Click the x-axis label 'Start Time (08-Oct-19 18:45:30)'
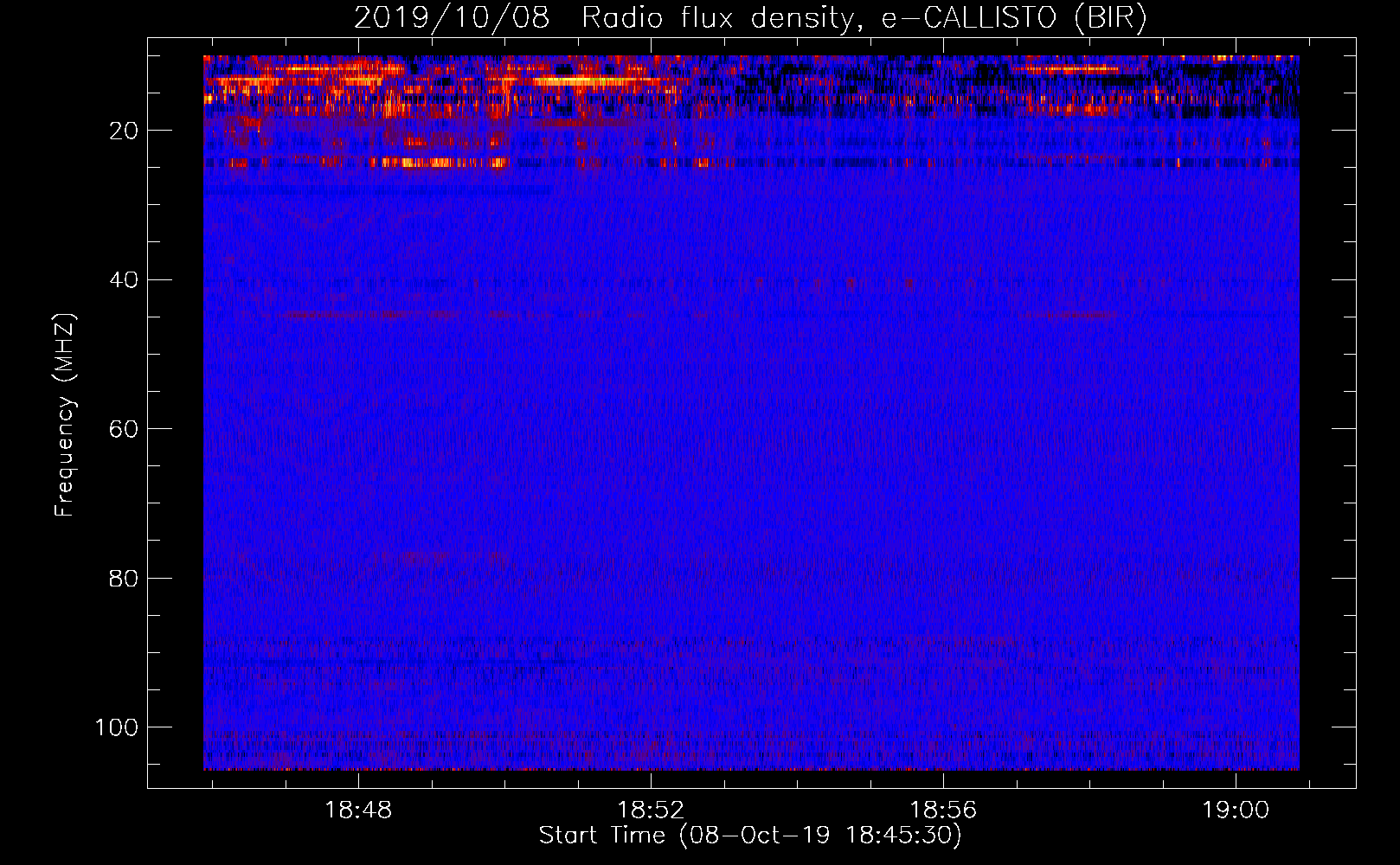Screen dimensions: 1400x865 [750, 836]
